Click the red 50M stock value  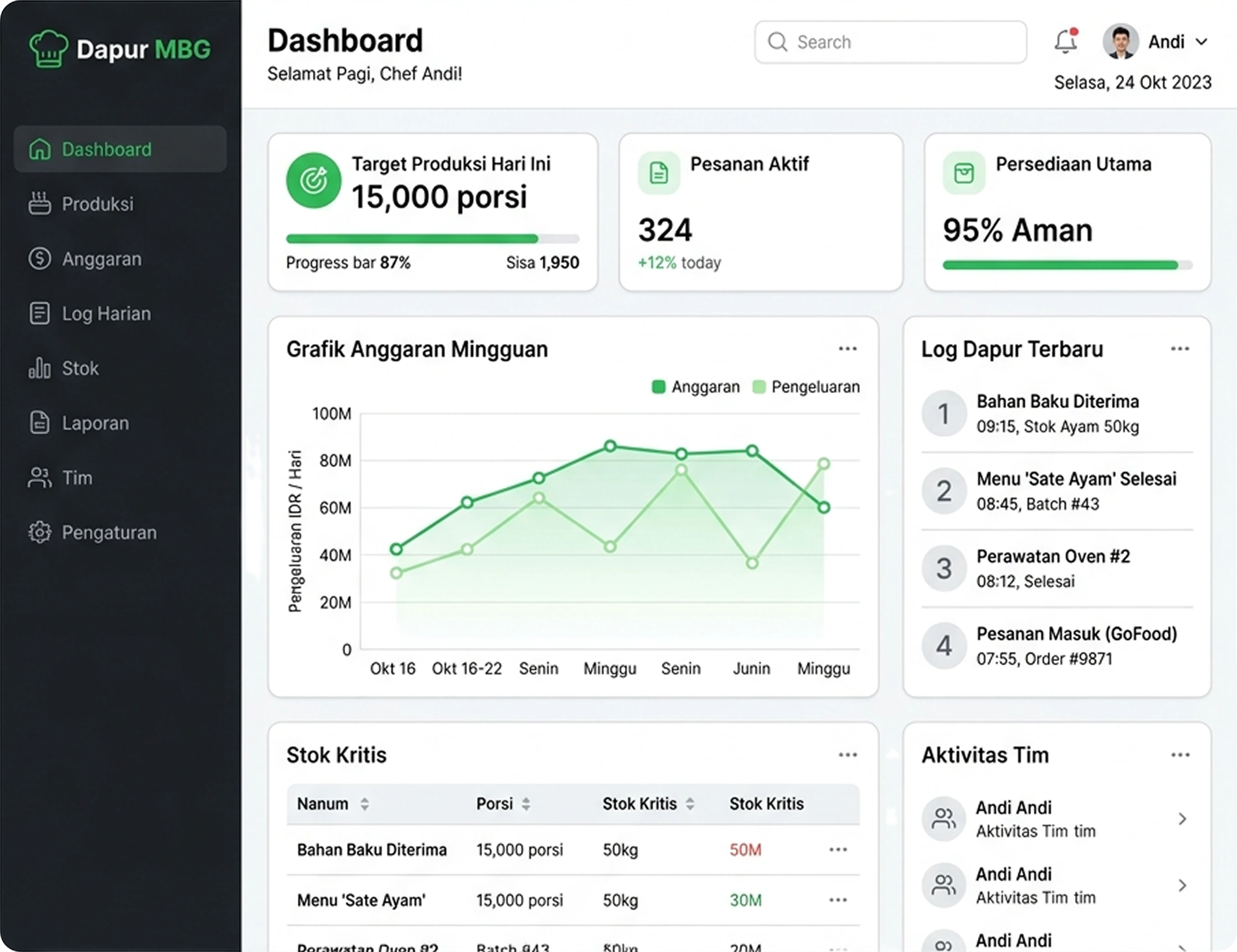(x=745, y=849)
